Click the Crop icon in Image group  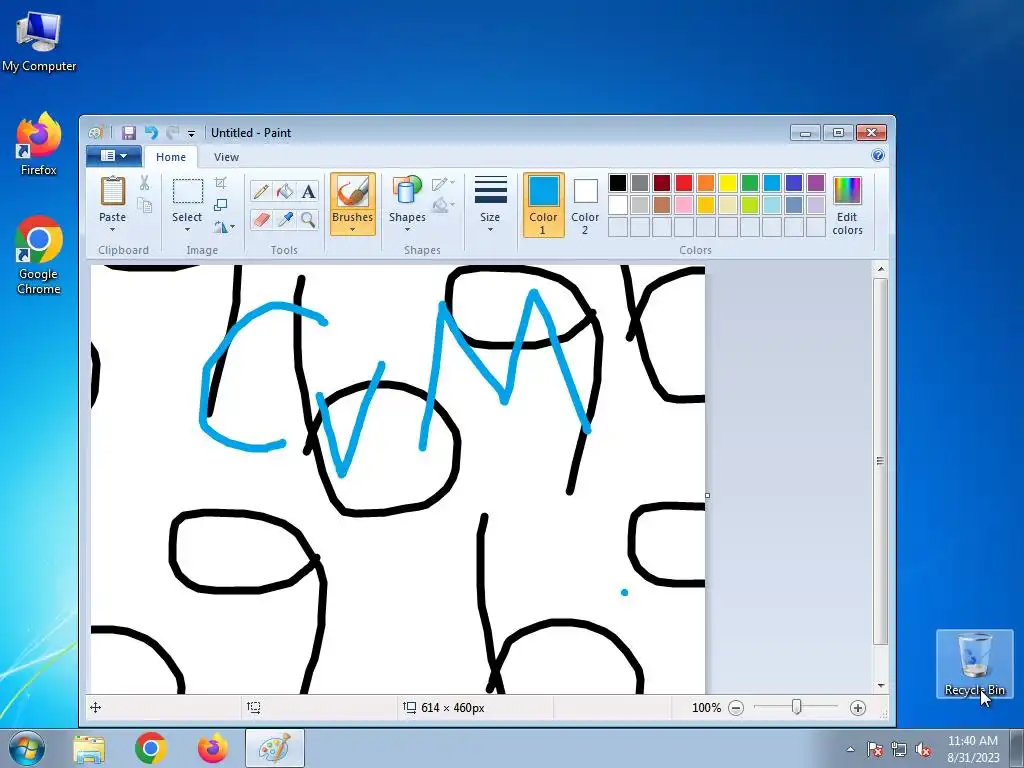click(221, 184)
